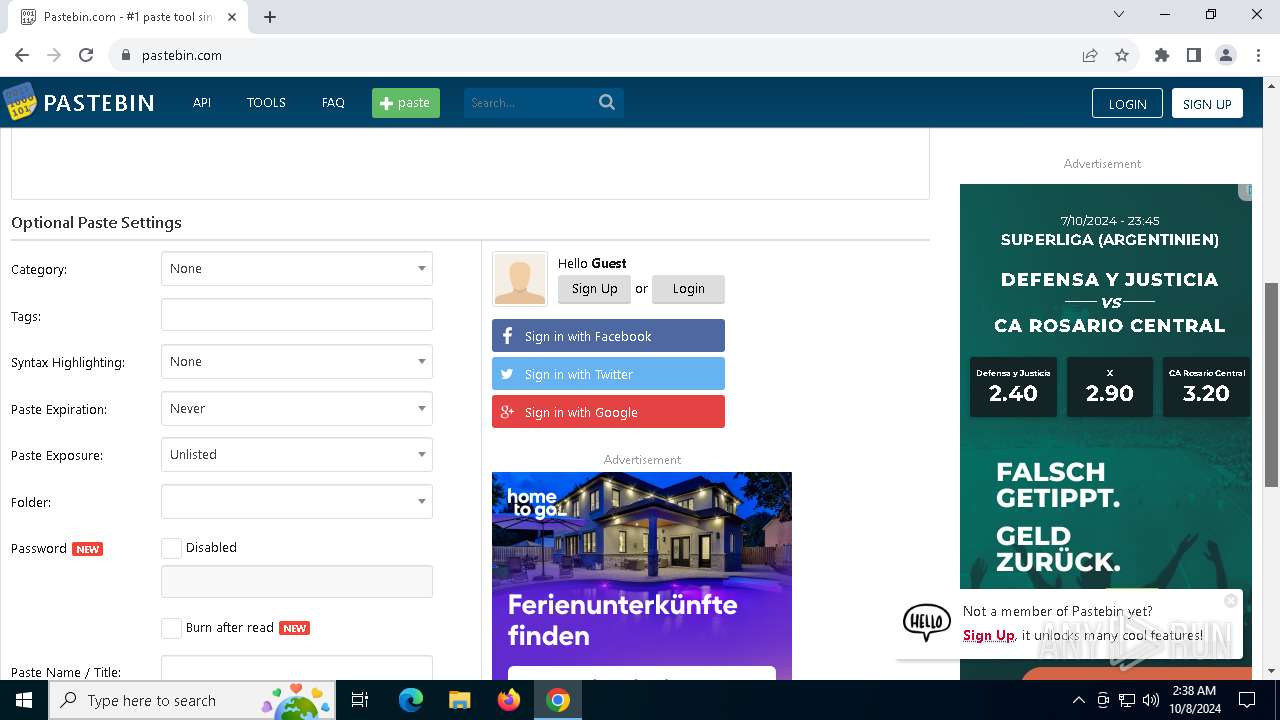Click the green '+ paste' button
Screen dimensions: 1280x720
point(406,103)
